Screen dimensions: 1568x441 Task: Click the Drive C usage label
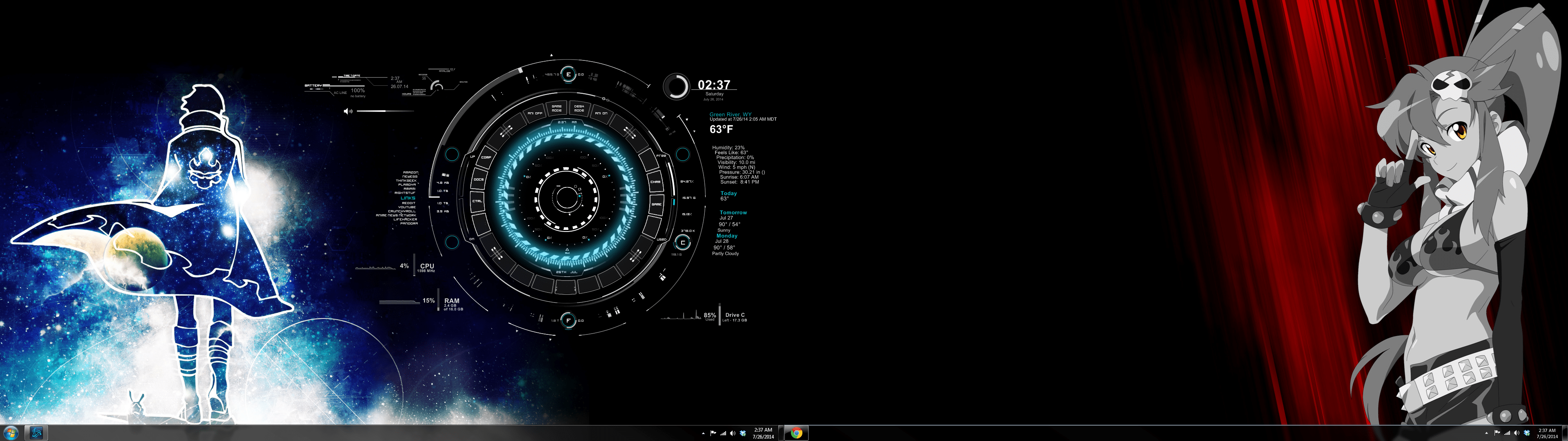(735, 315)
